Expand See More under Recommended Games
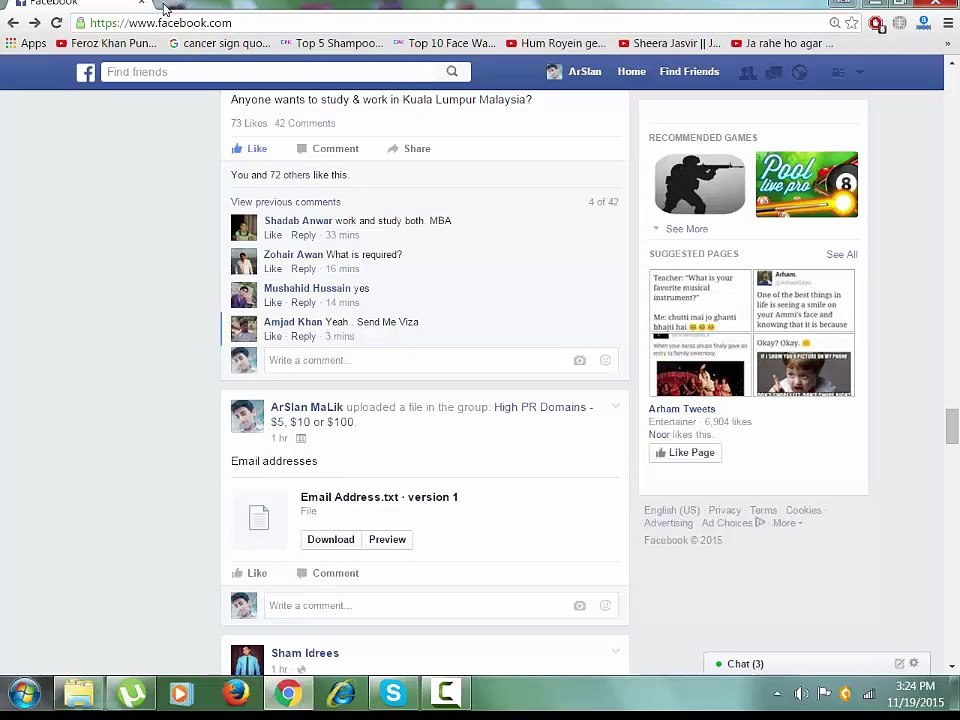This screenshot has height=720, width=960. point(681,229)
